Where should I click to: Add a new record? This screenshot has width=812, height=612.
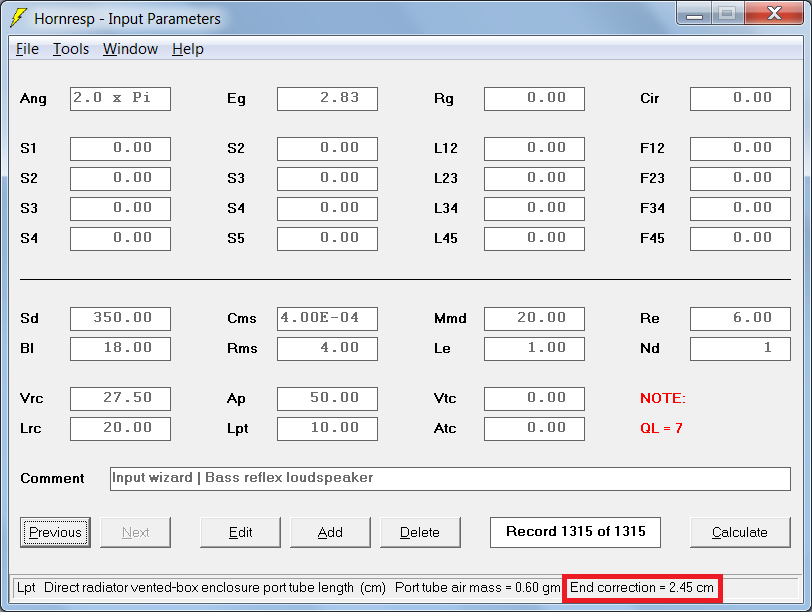click(330, 532)
